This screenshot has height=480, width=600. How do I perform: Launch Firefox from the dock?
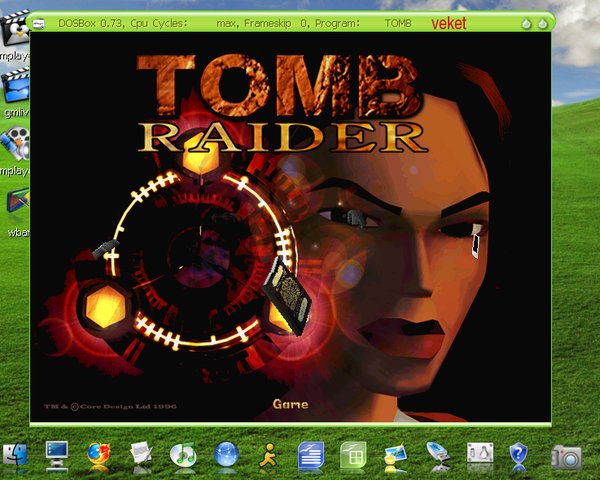[99, 454]
